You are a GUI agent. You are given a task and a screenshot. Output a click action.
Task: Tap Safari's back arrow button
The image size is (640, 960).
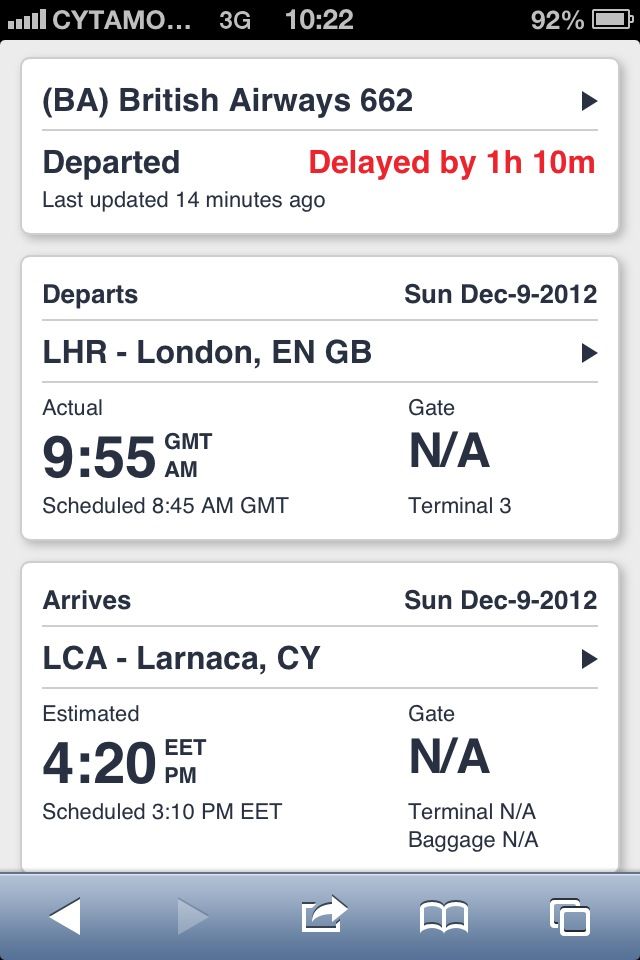[x=65, y=917]
